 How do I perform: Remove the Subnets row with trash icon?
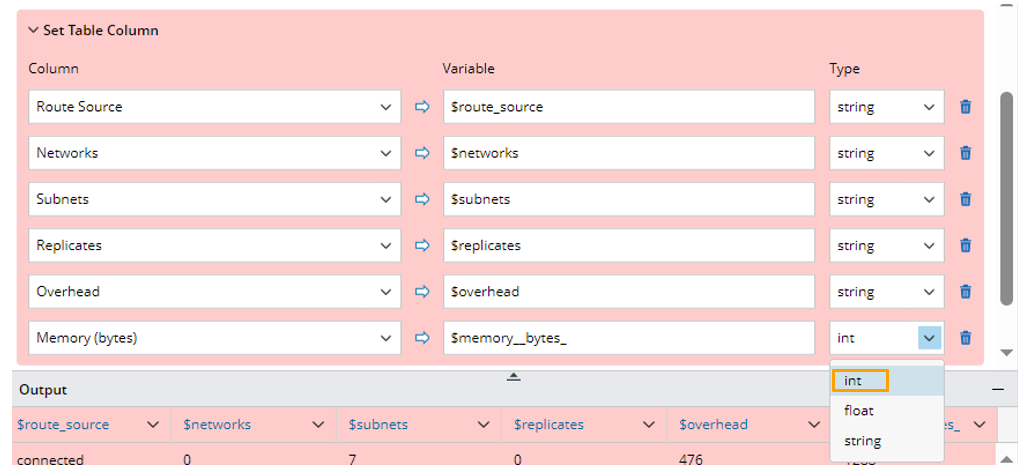pos(965,199)
